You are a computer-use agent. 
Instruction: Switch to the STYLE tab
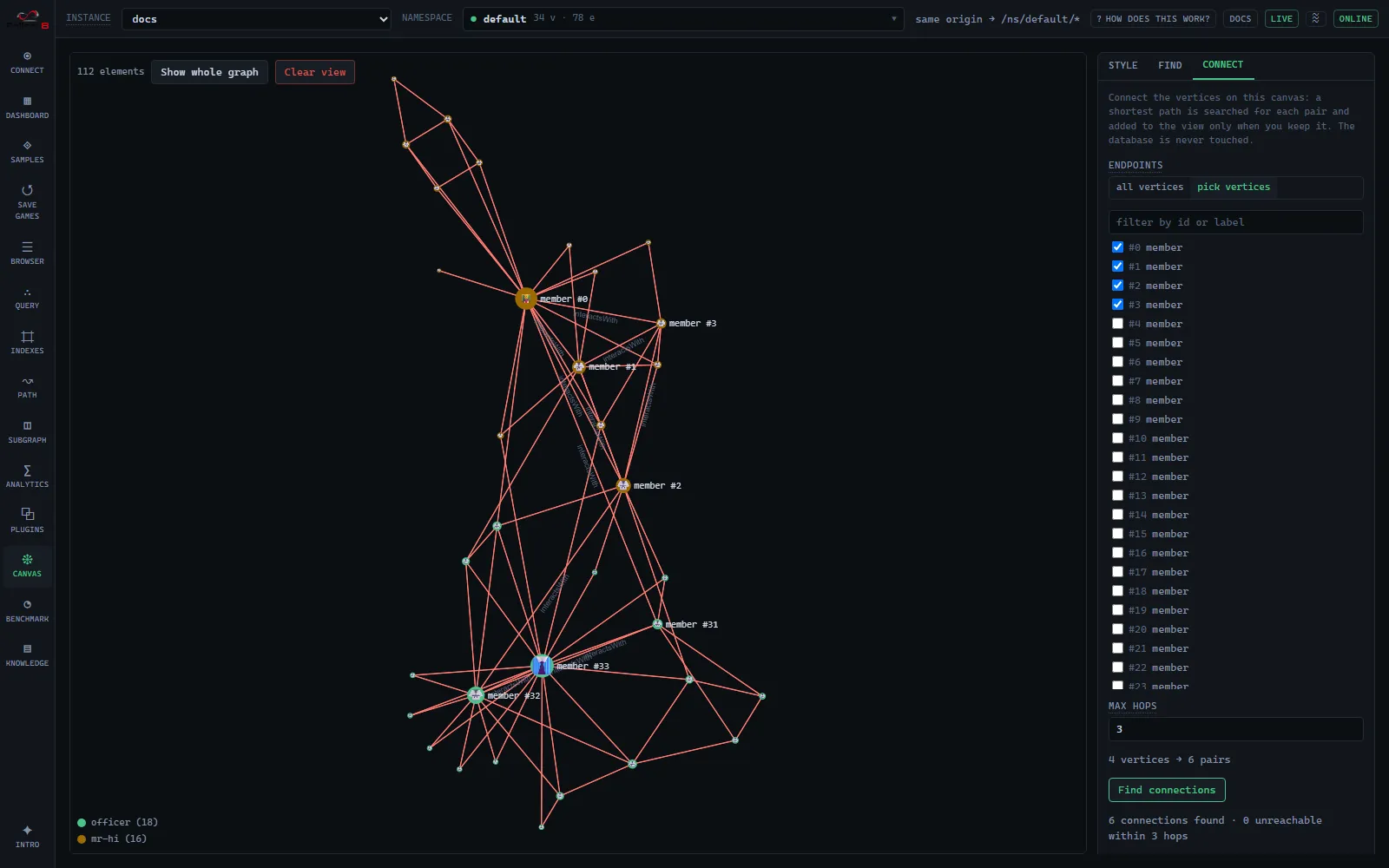1122,65
